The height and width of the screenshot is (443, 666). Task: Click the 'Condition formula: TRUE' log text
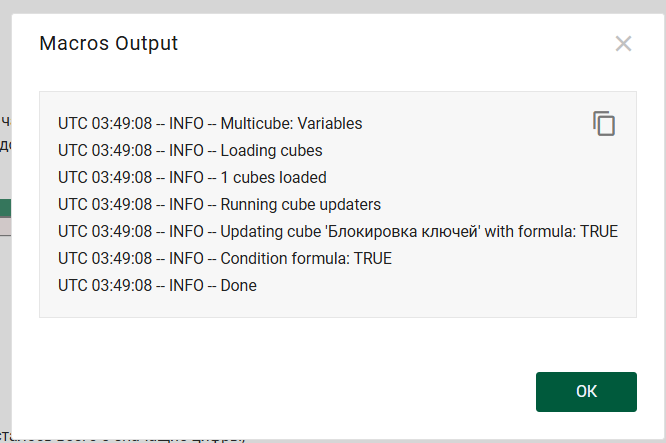tap(306, 259)
